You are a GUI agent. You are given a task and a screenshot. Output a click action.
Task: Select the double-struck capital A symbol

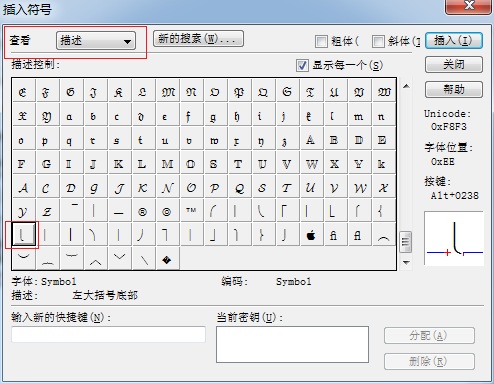pos(311,140)
